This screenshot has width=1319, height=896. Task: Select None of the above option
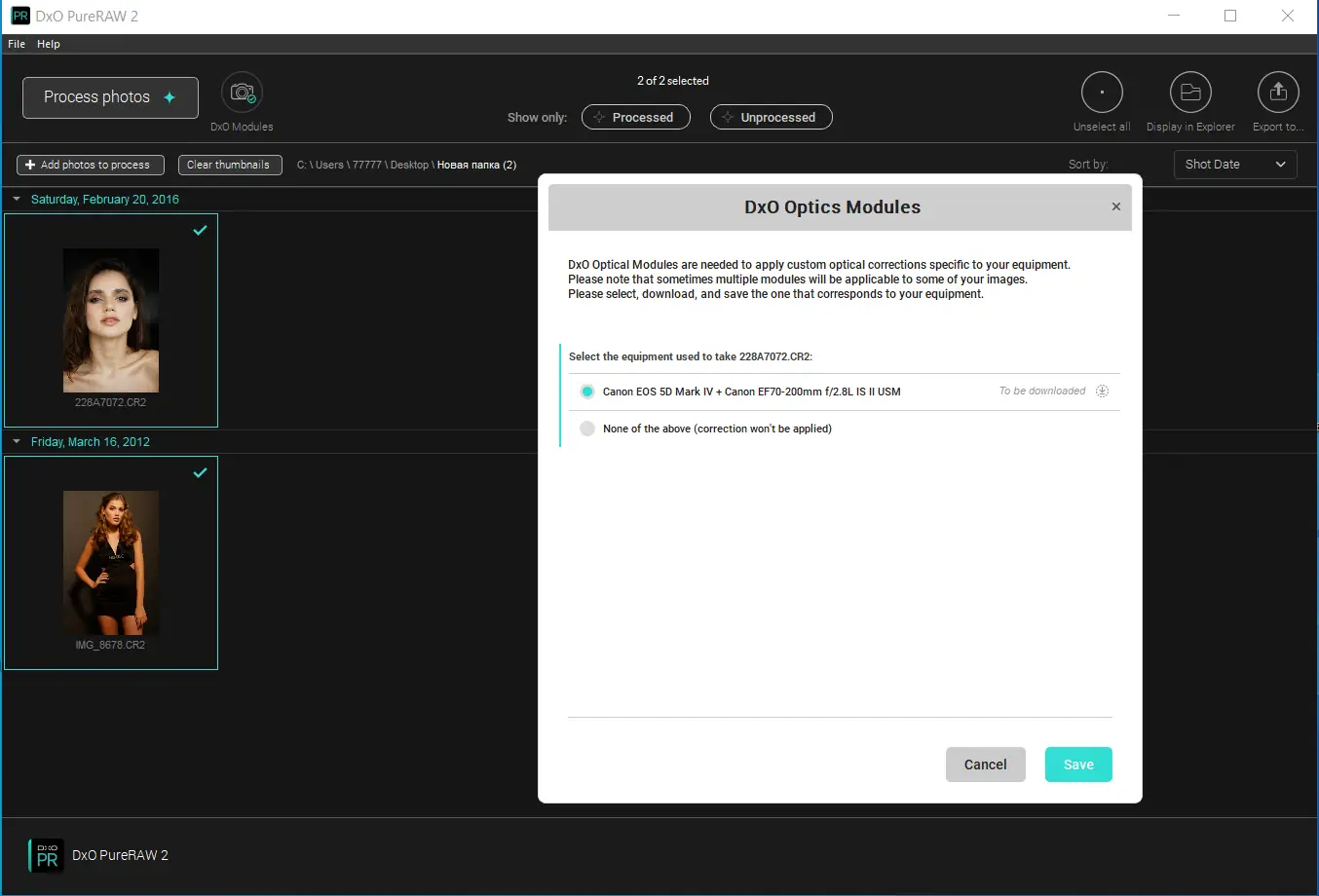point(587,429)
